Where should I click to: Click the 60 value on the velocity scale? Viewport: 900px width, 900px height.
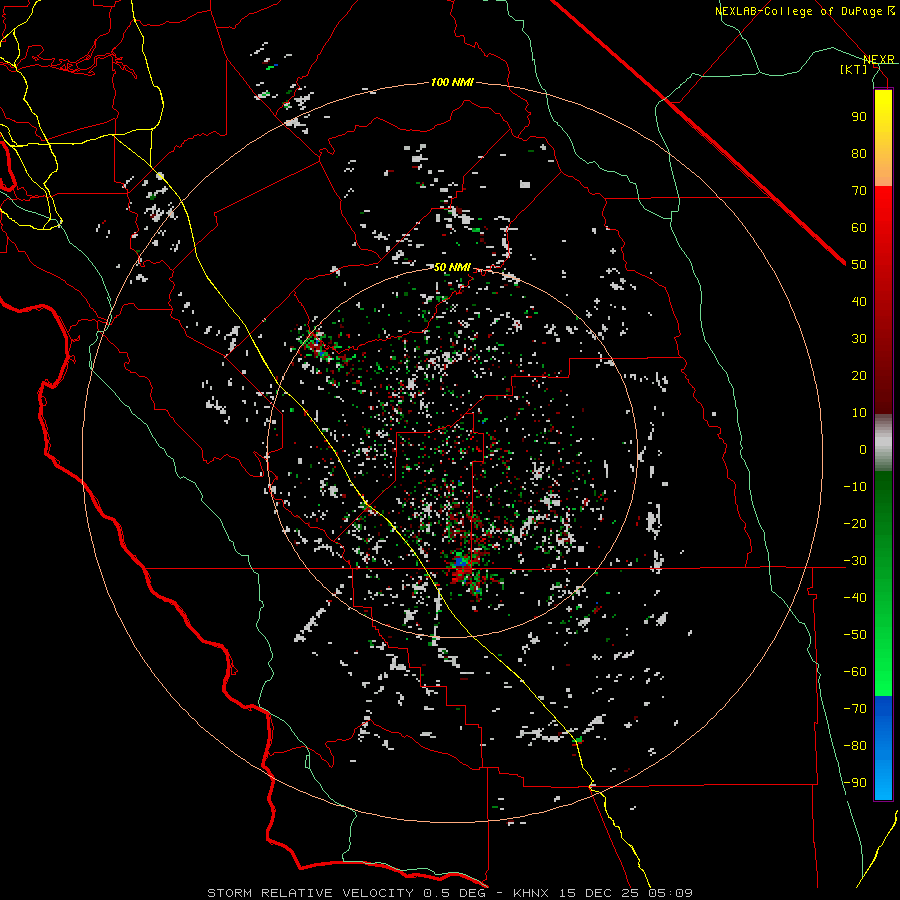[859, 227]
